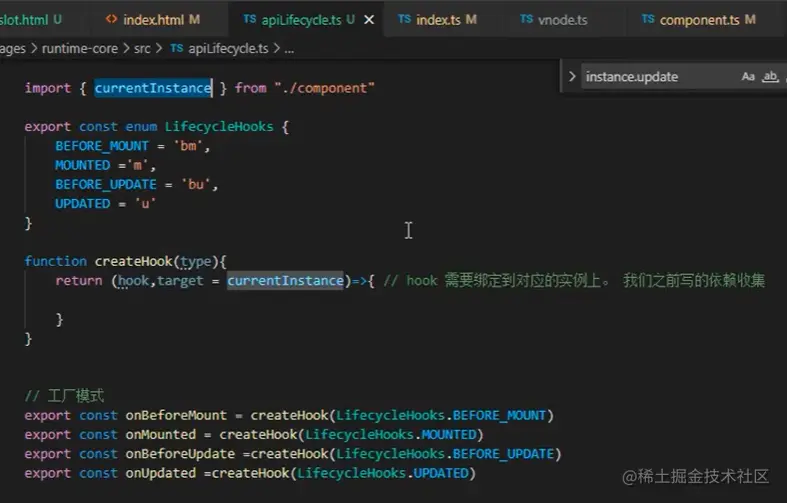Toggle Match Whole Word in find widget
The width and height of the screenshot is (787, 503).
(770, 77)
